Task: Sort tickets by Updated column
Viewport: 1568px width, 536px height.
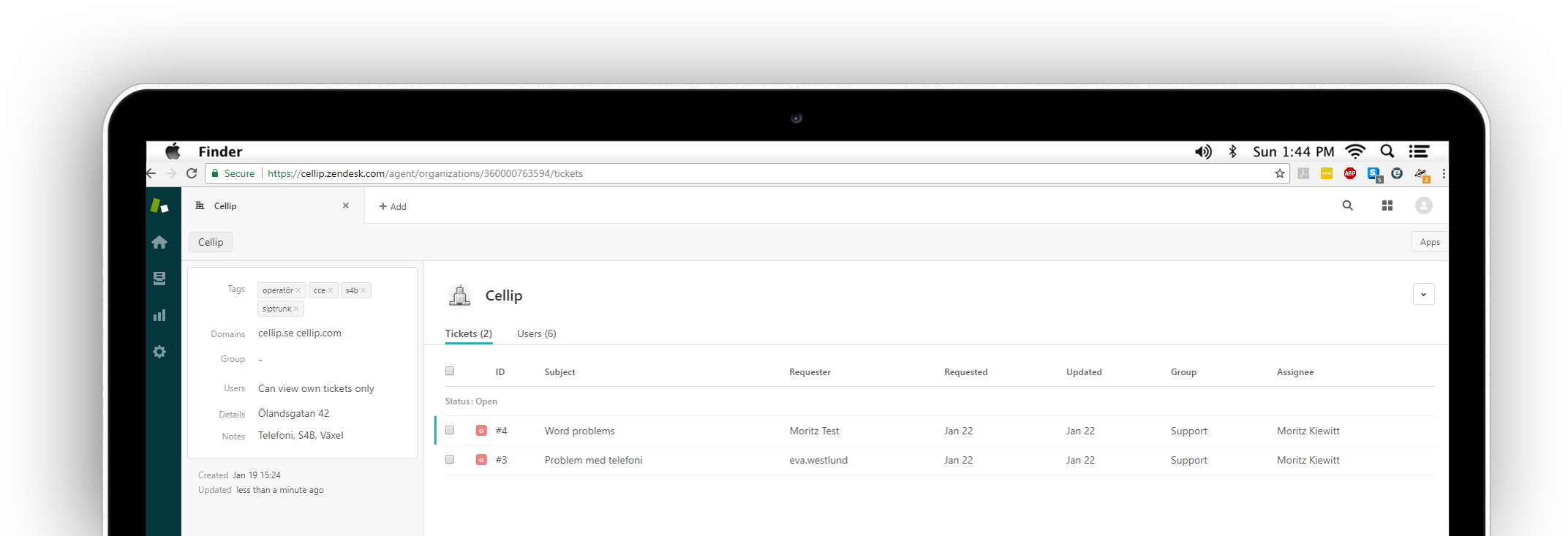Action: [1084, 372]
